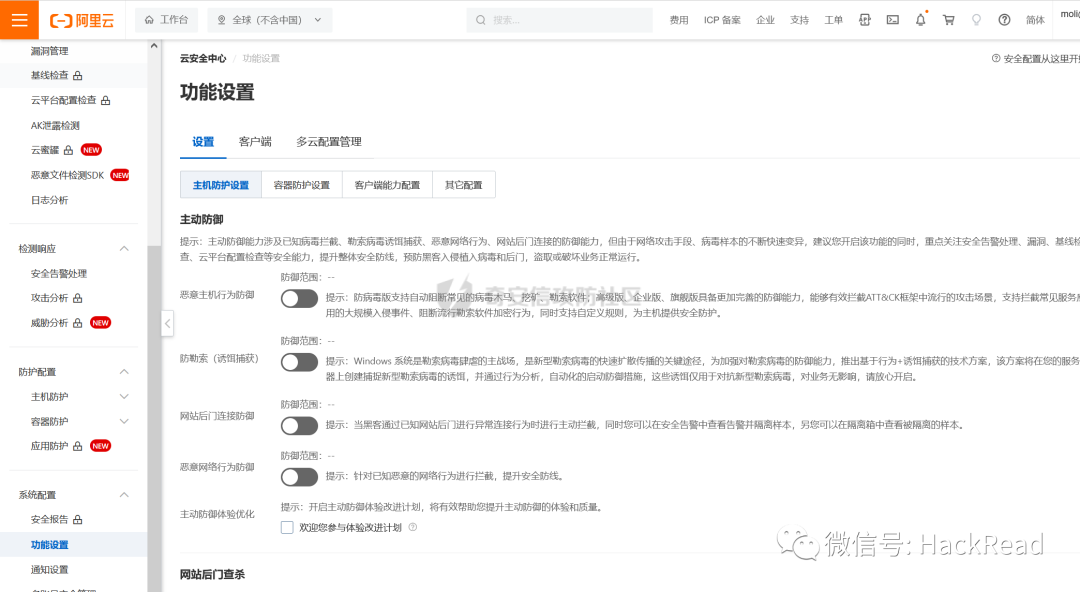Open 恶意文件检测SDK in the sidebar

[x=68, y=175]
